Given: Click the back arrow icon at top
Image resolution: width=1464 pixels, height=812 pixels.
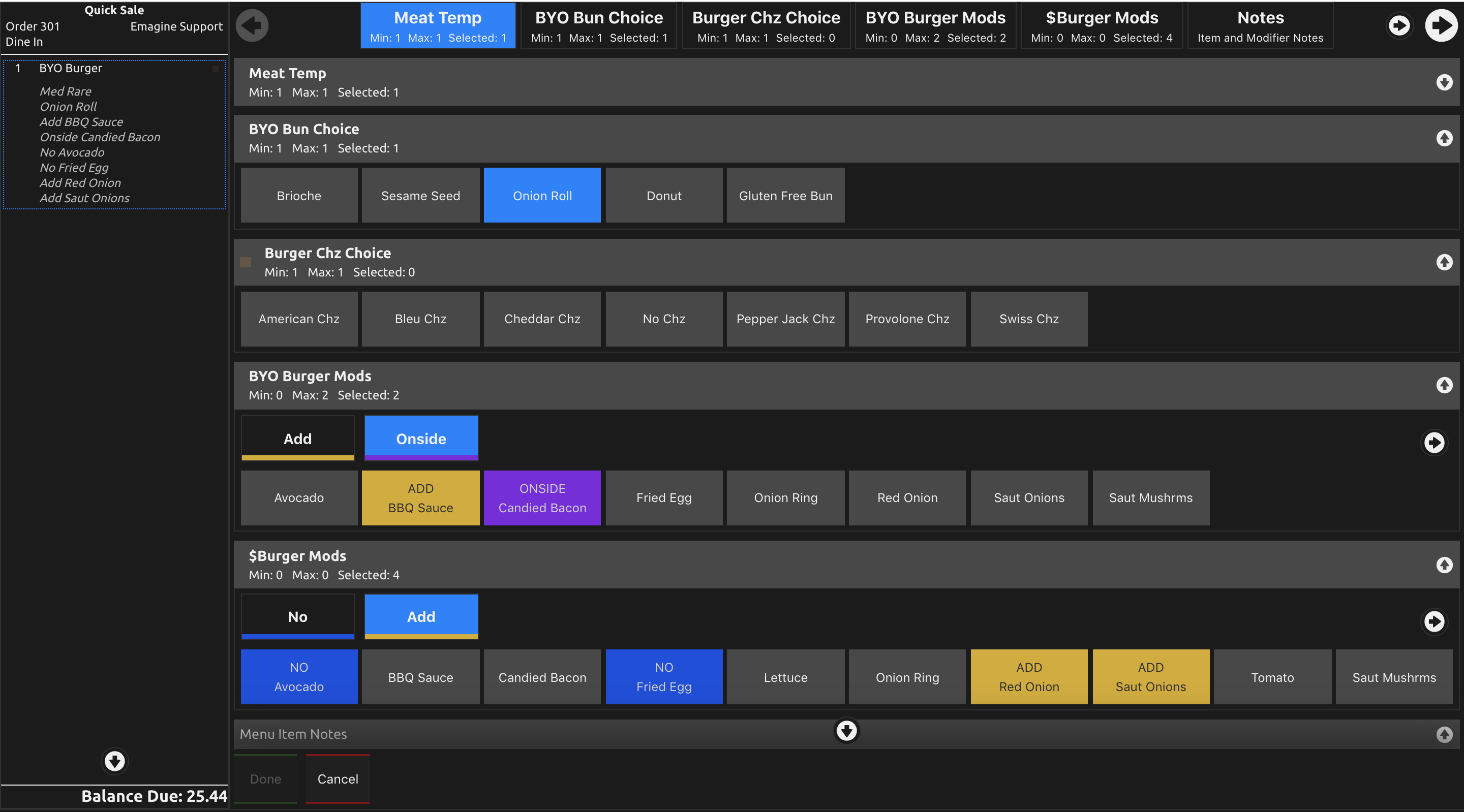Looking at the screenshot, I should 252,25.
